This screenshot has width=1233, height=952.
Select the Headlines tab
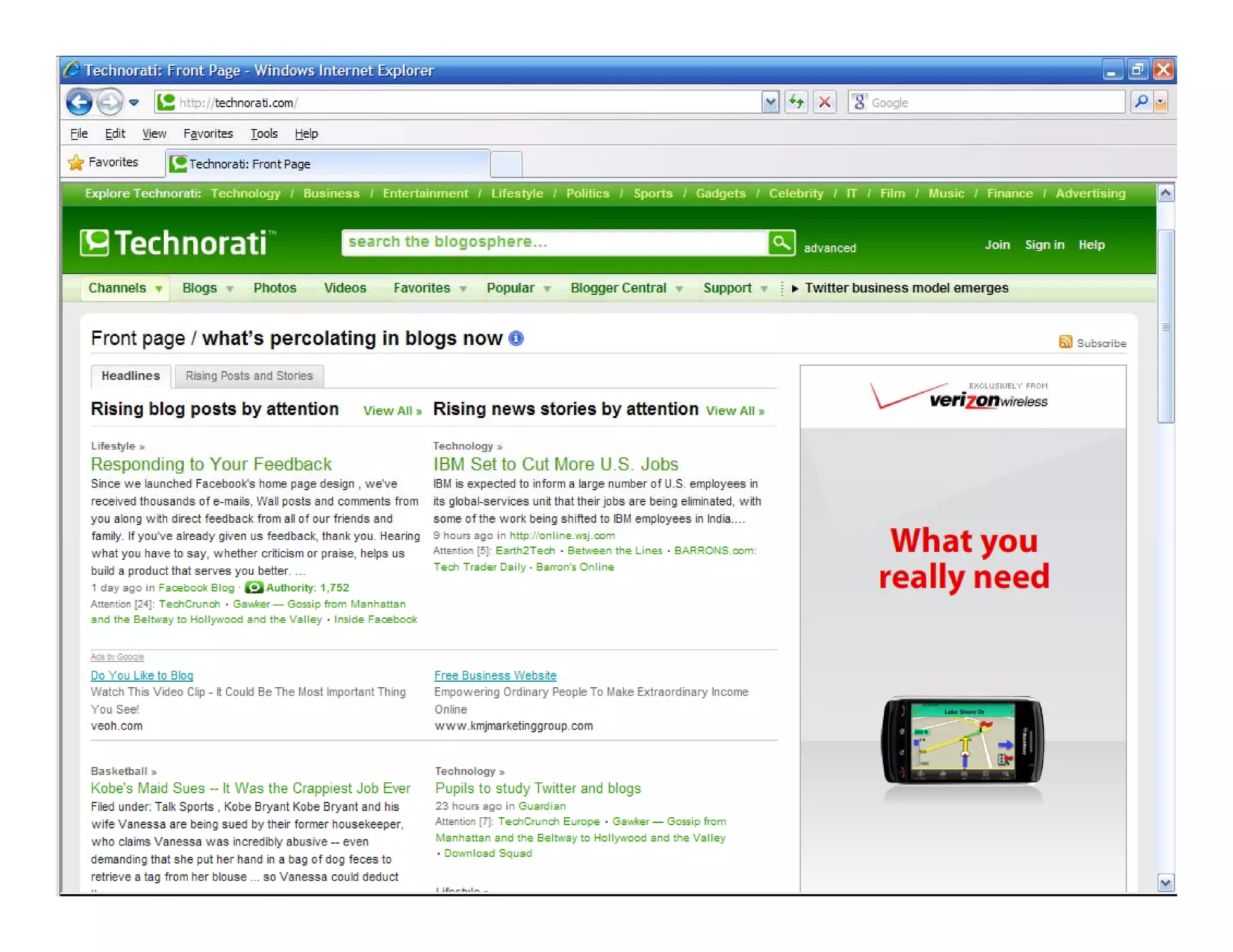(x=131, y=376)
